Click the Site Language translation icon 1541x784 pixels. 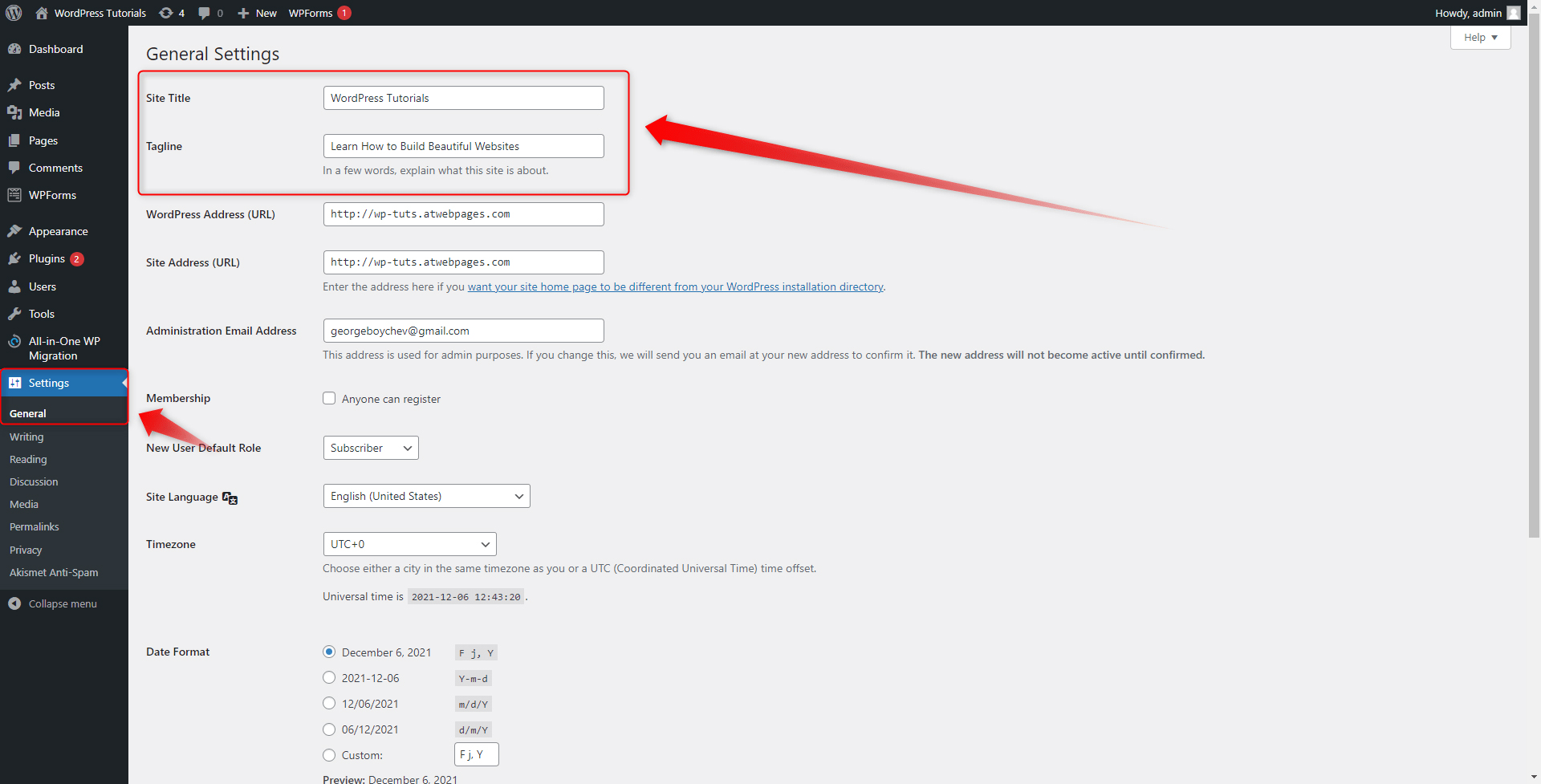230,498
